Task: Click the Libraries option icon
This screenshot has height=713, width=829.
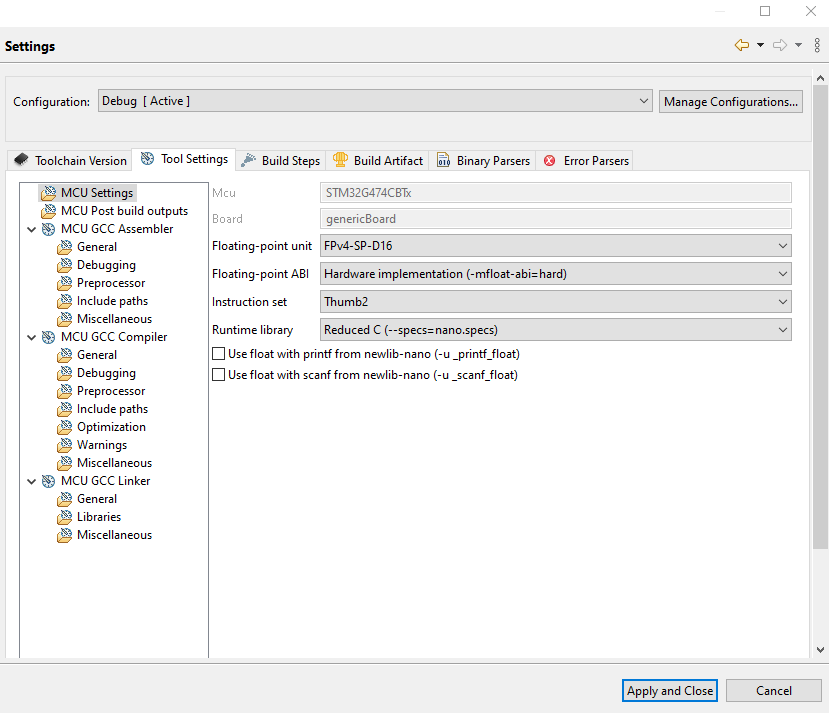Action: 65,516
